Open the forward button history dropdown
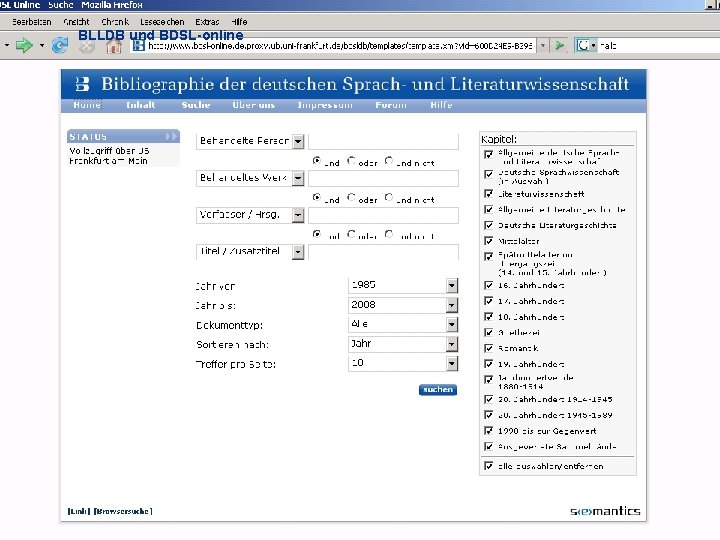This screenshot has height=540, width=720. pos(42,45)
